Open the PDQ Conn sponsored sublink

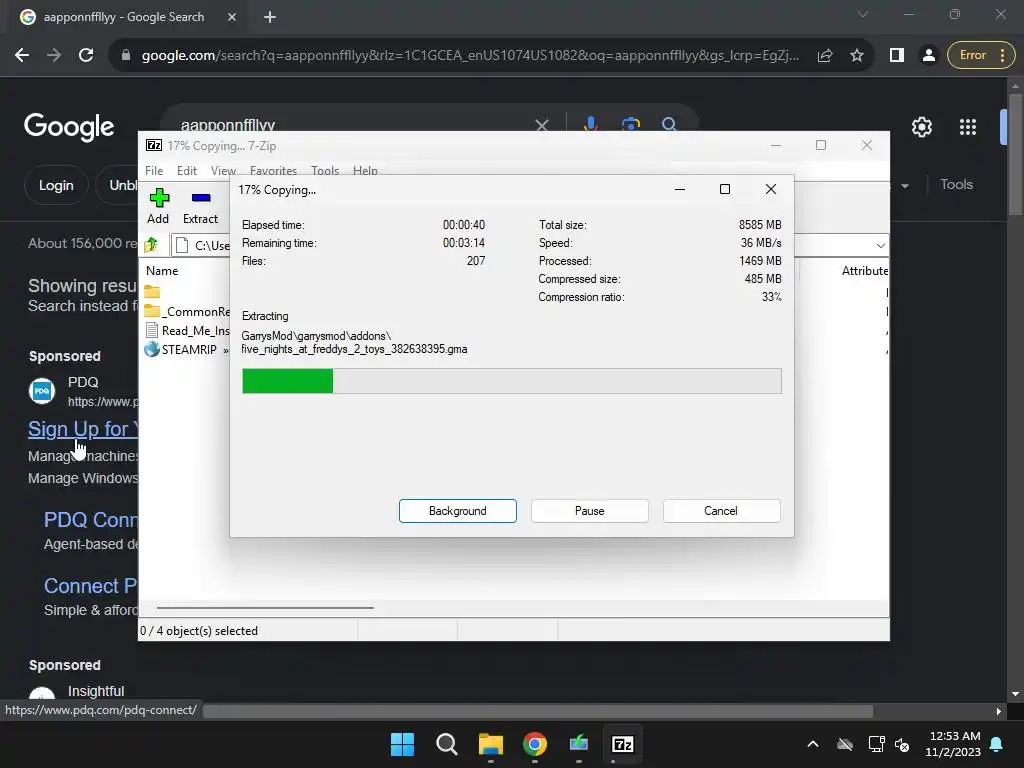click(x=90, y=520)
